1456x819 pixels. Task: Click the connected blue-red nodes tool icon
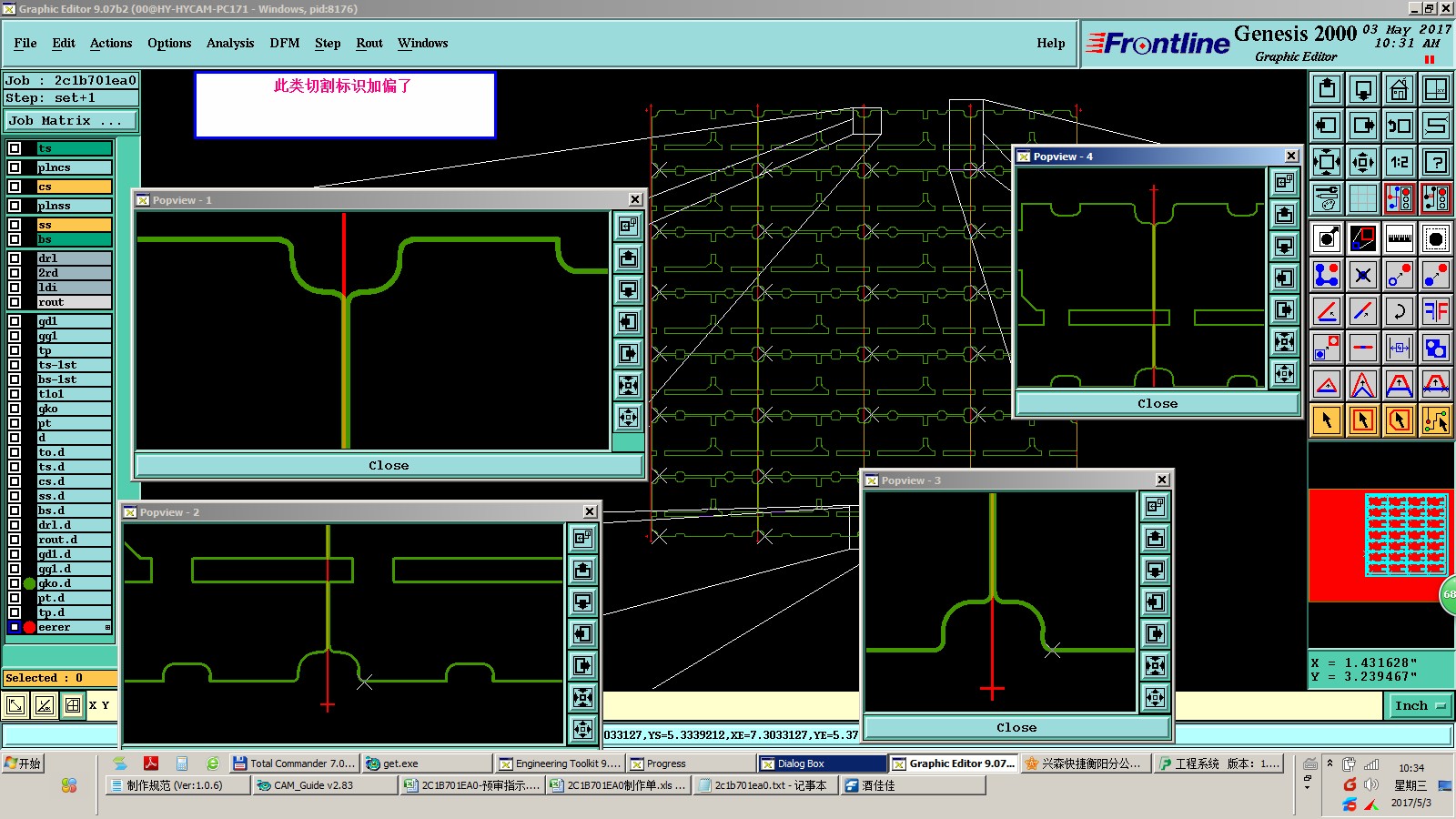[1327, 275]
